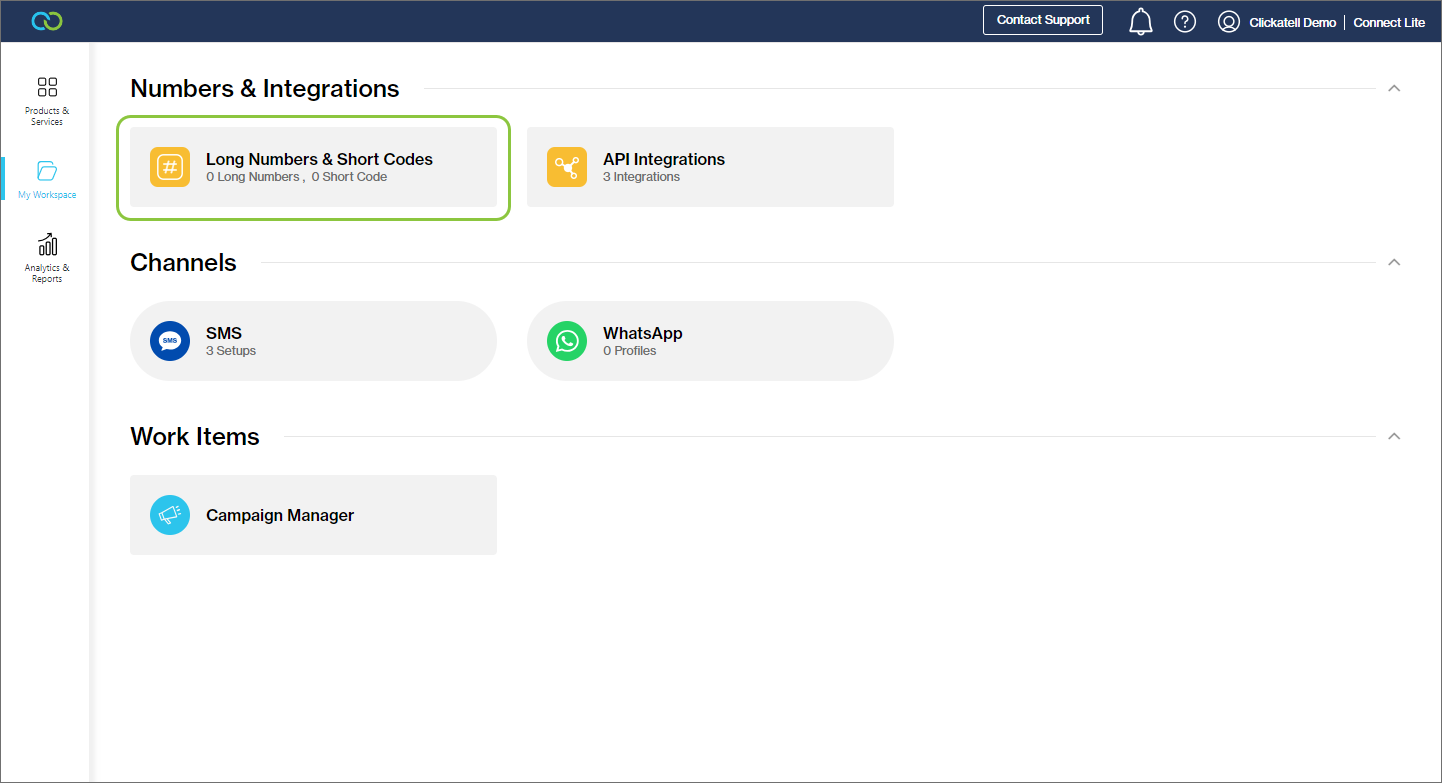Click the WhatsApp channel icon

tap(567, 341)
